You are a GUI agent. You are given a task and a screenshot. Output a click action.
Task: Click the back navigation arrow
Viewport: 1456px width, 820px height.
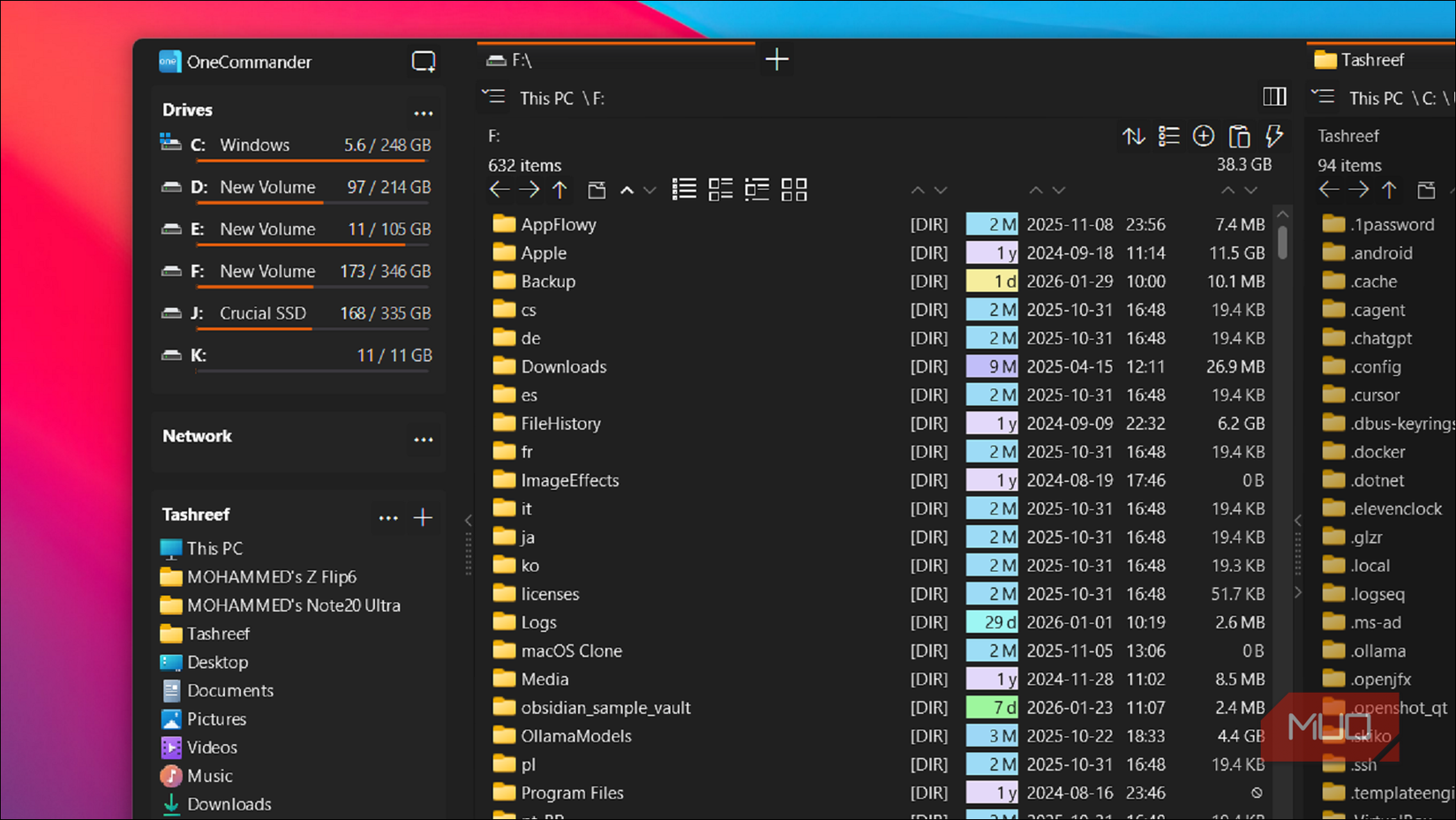pos(499,188)
